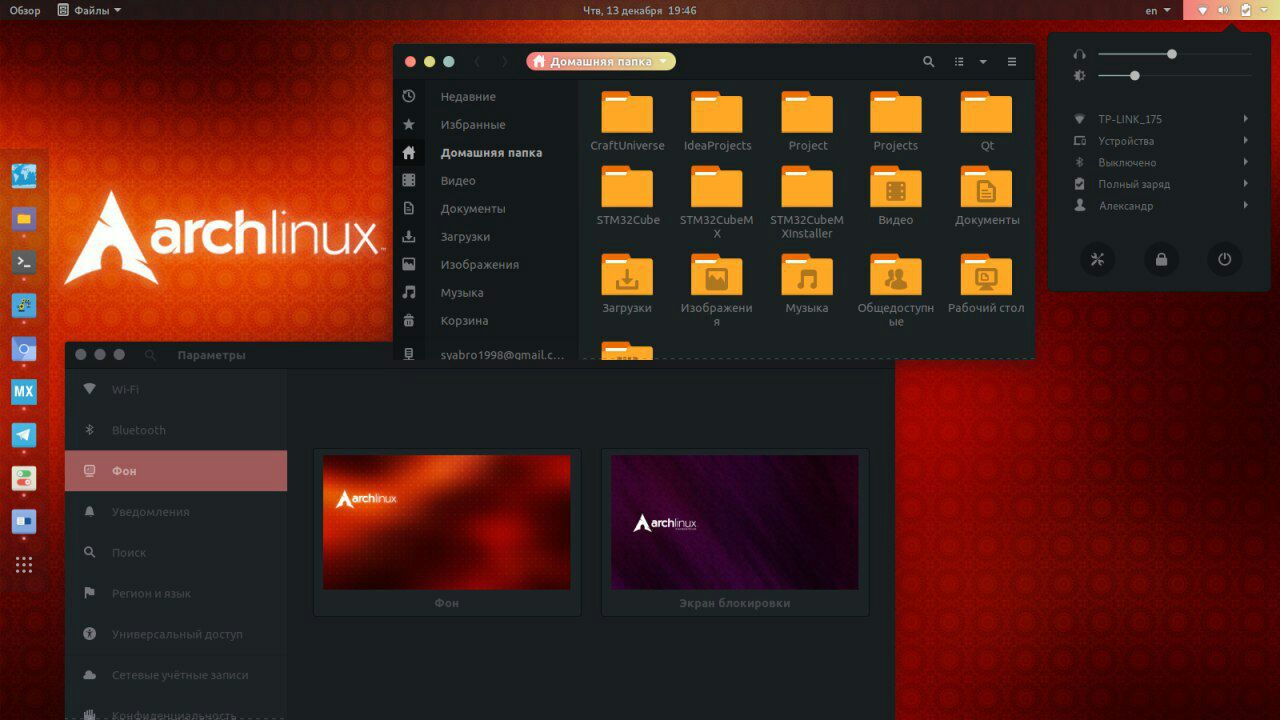Show all applications grid in dock

click(24, 565)
